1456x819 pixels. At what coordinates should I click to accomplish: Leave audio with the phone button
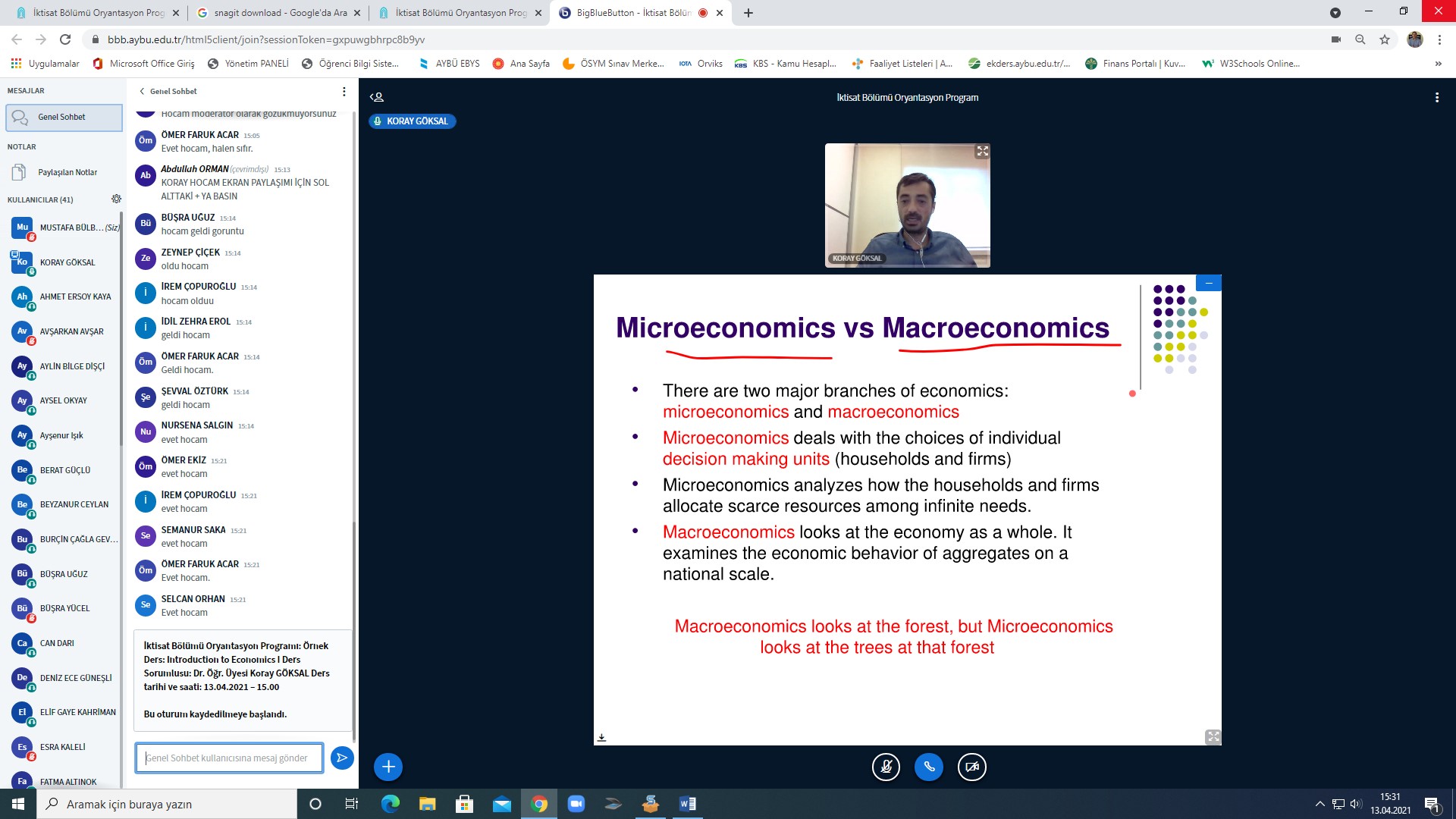929,767
